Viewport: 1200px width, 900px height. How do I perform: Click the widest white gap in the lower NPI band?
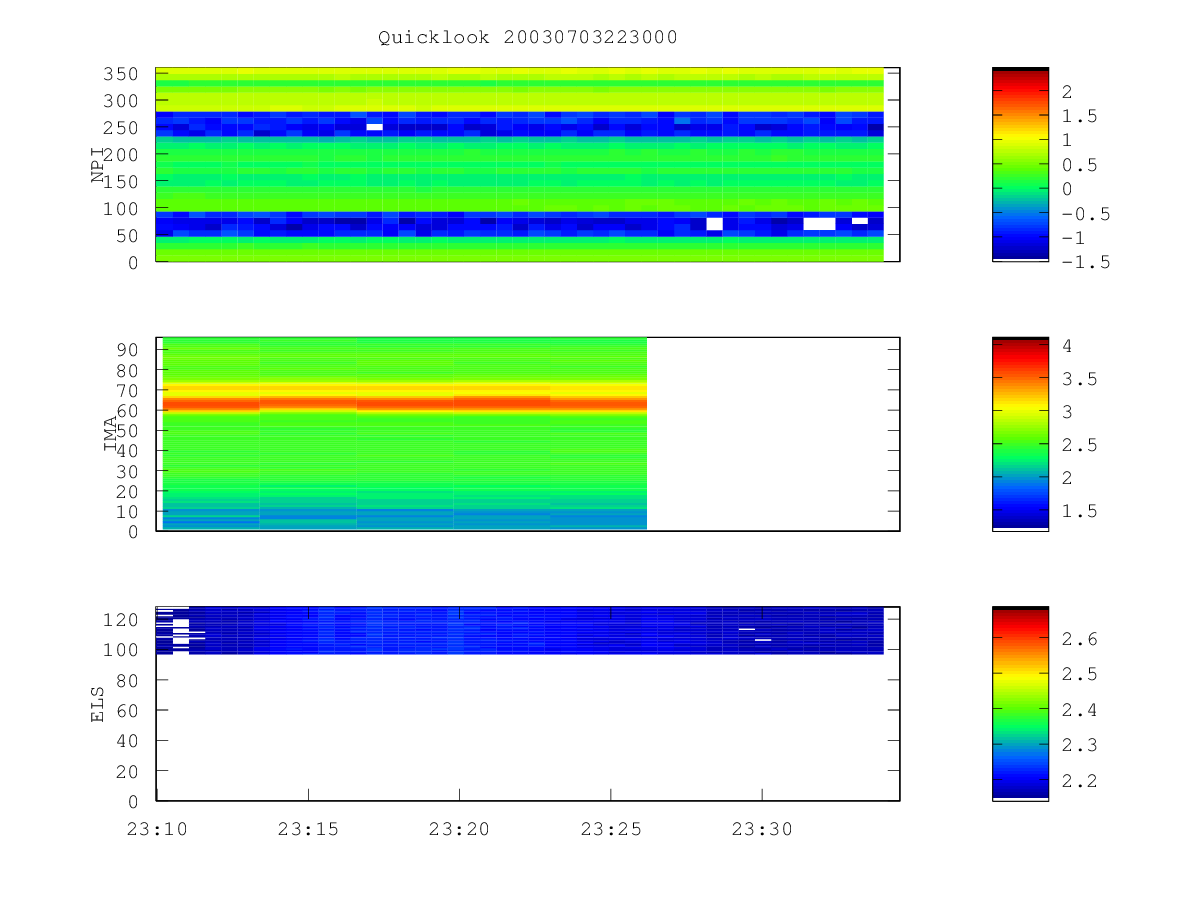pos(819,224)
